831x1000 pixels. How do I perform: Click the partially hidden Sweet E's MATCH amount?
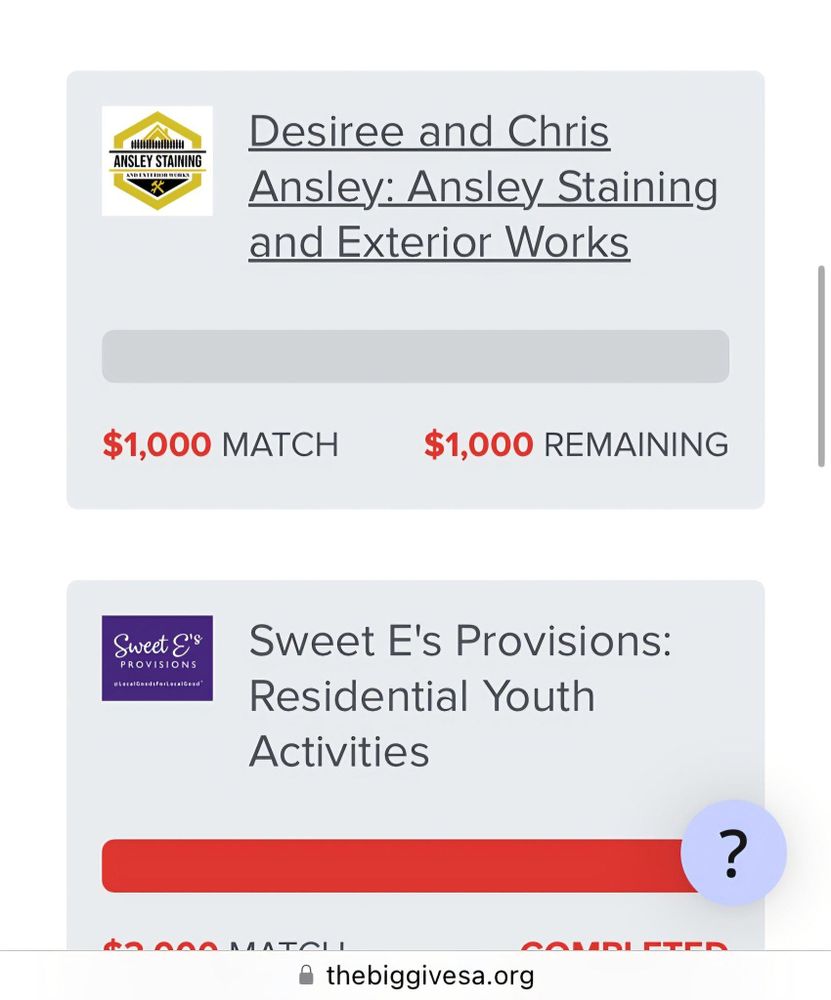pyautogui.click(x=223, y=946)
